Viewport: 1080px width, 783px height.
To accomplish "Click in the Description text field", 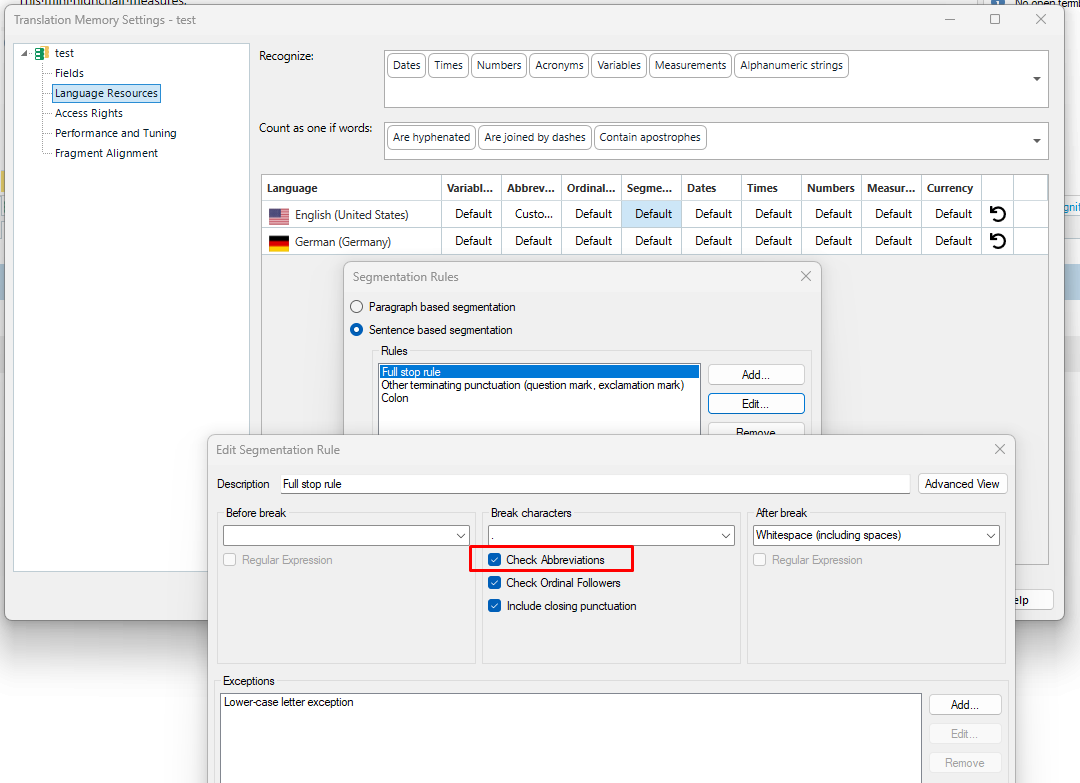I will tap(596, 483).
